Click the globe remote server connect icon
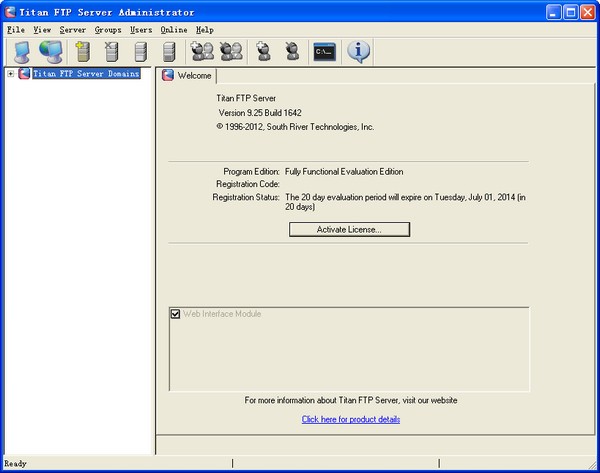The image size is (600, 473). 51,52
